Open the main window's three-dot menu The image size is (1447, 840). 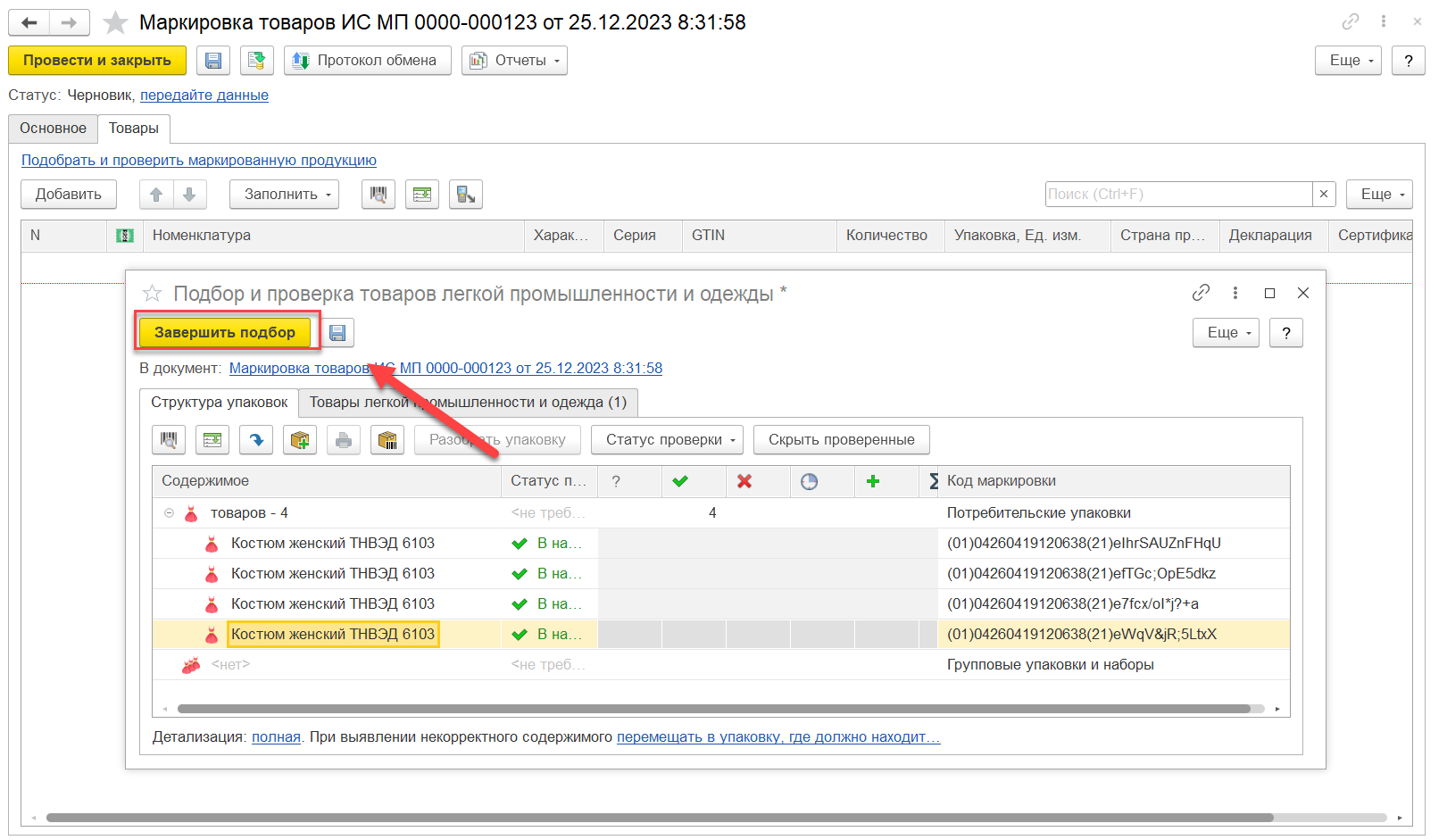tap(1384, 21)
